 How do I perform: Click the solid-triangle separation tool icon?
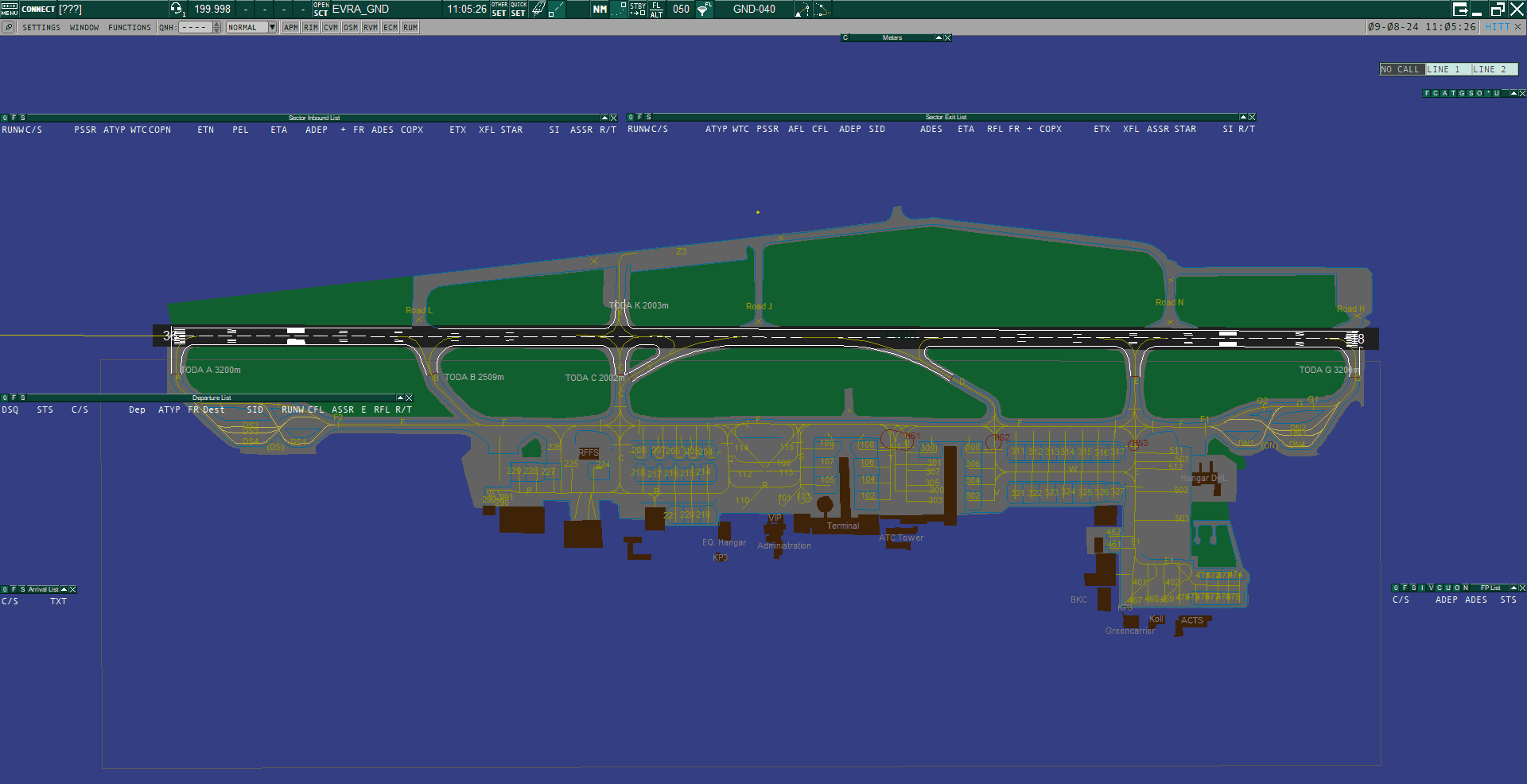click(x=802, y=9)
